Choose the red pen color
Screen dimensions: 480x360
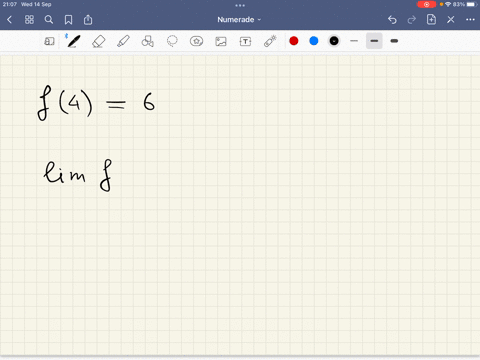[x=294, y=41]
